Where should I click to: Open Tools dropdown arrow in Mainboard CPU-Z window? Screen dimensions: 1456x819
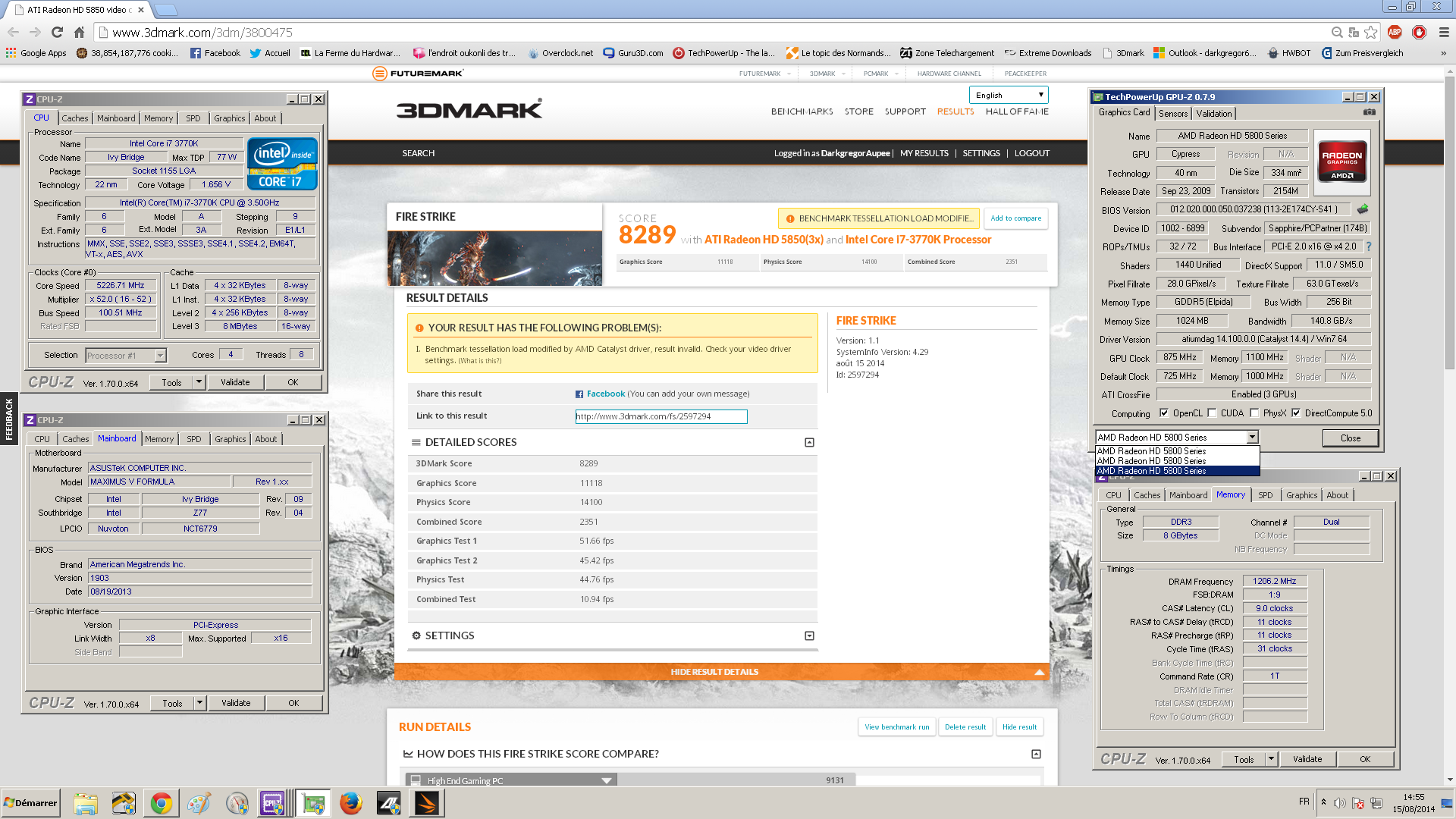[200, 703]
